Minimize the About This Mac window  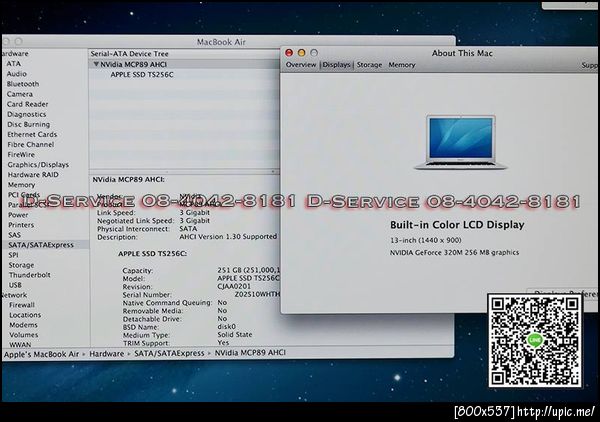[x=302, y=53]
